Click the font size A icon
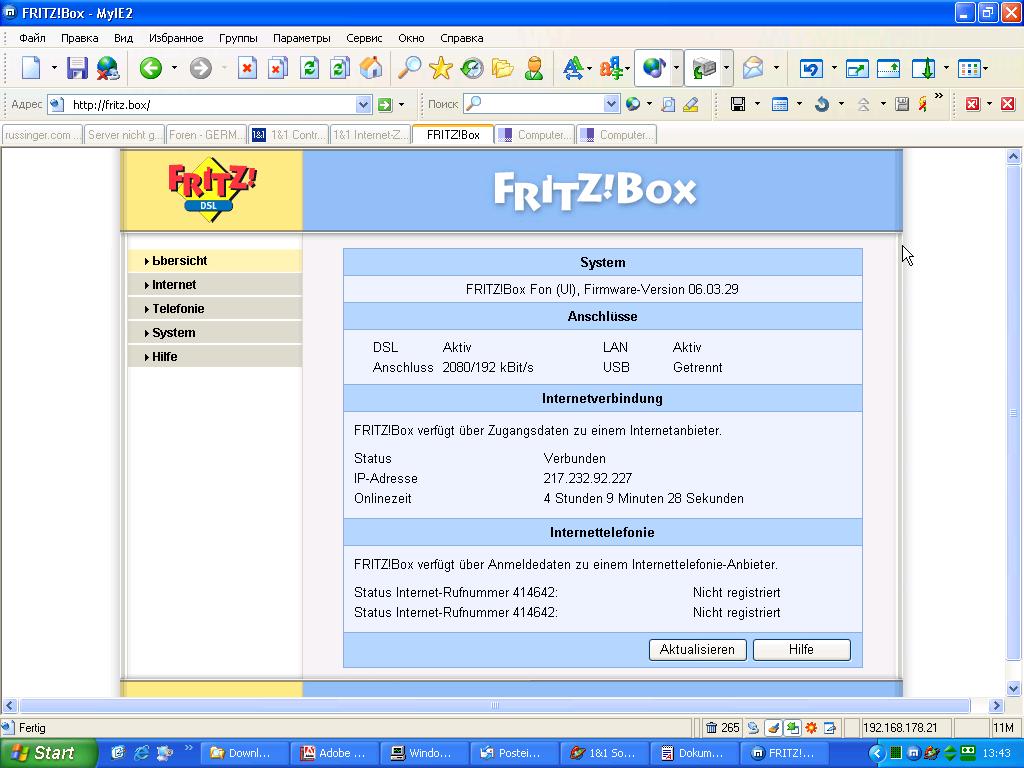1024x768 pixels. pyautogui.click(x=573, y=68)
